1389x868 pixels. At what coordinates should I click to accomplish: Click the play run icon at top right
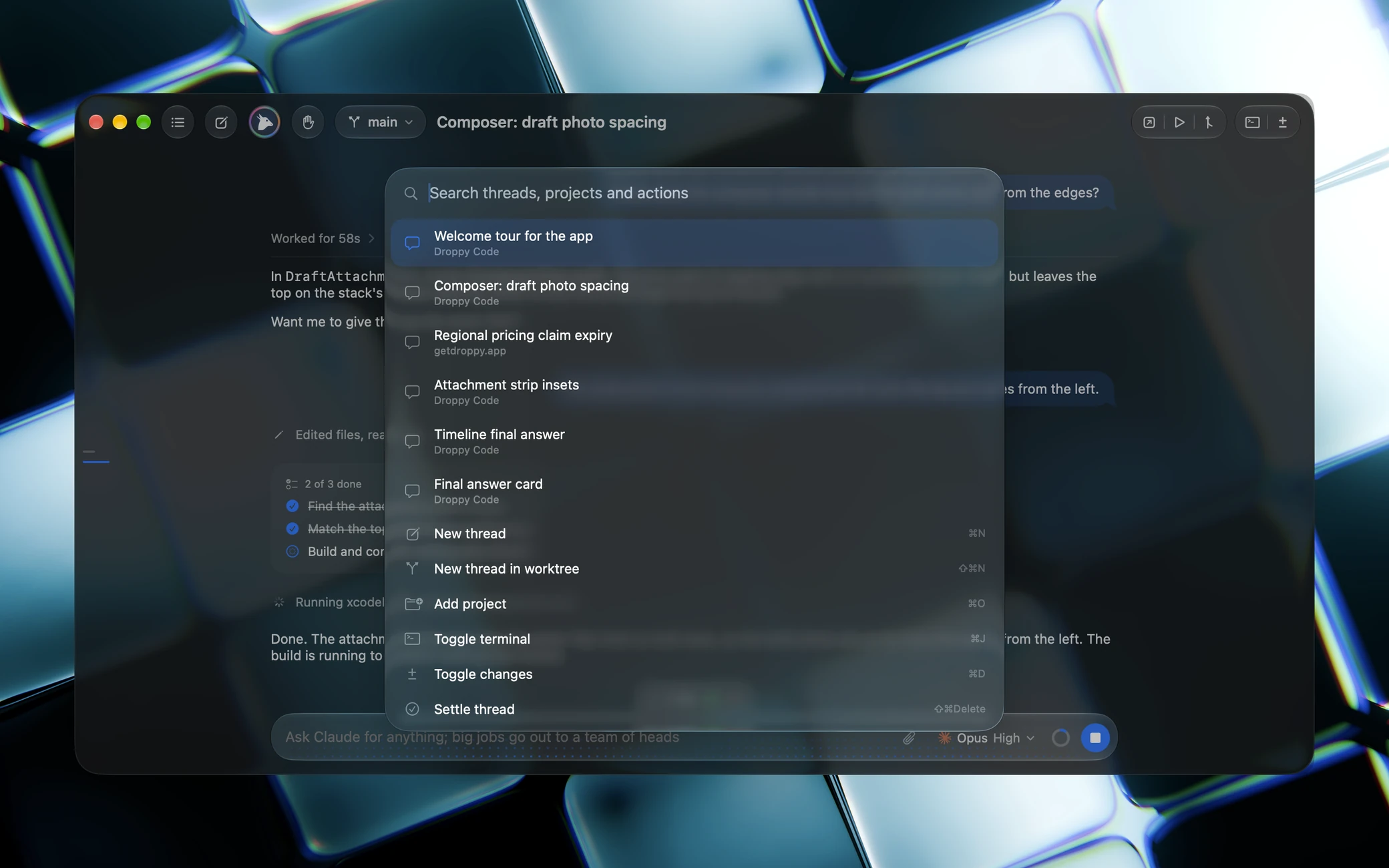[1179, 122]
